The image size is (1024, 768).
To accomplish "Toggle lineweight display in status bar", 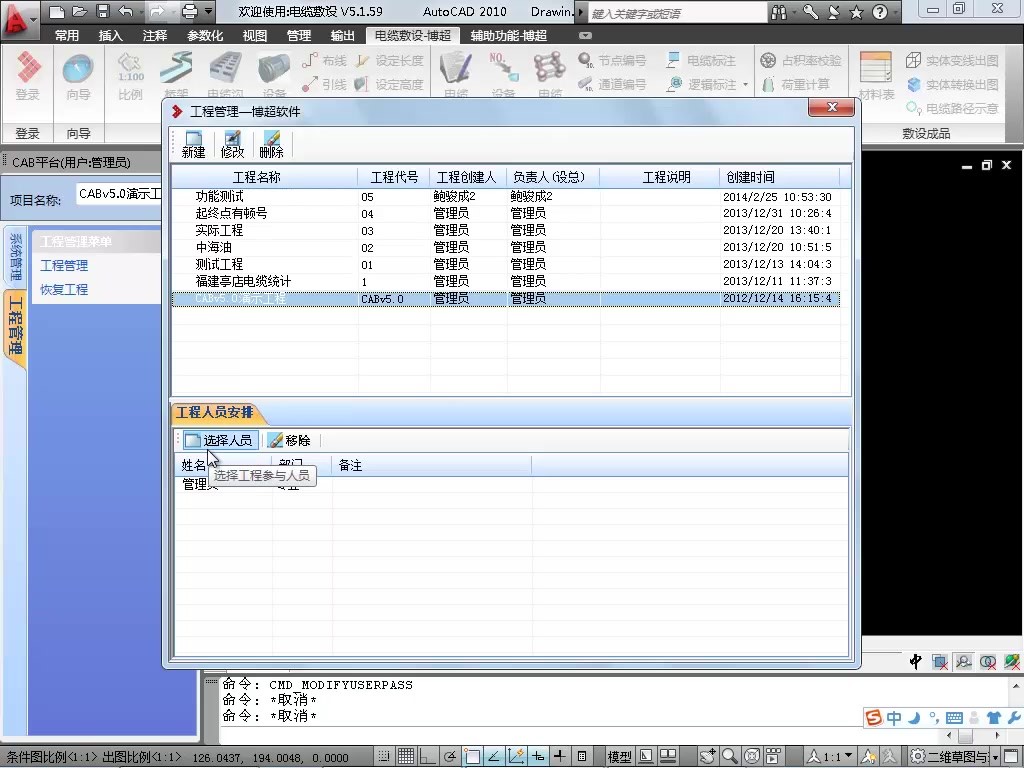I will click(x=560, y=756).
